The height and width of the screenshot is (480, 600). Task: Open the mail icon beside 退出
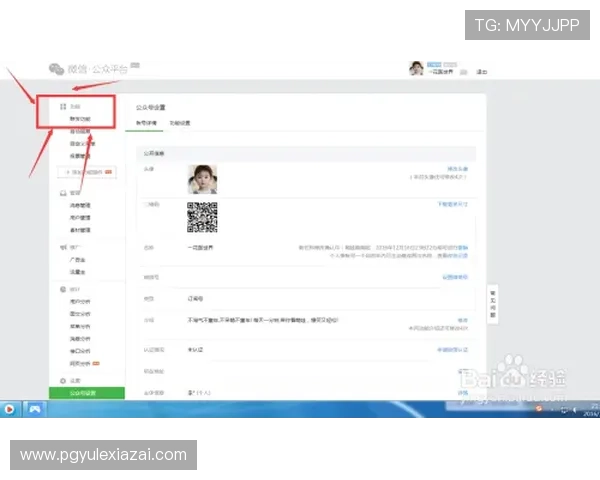463,72
